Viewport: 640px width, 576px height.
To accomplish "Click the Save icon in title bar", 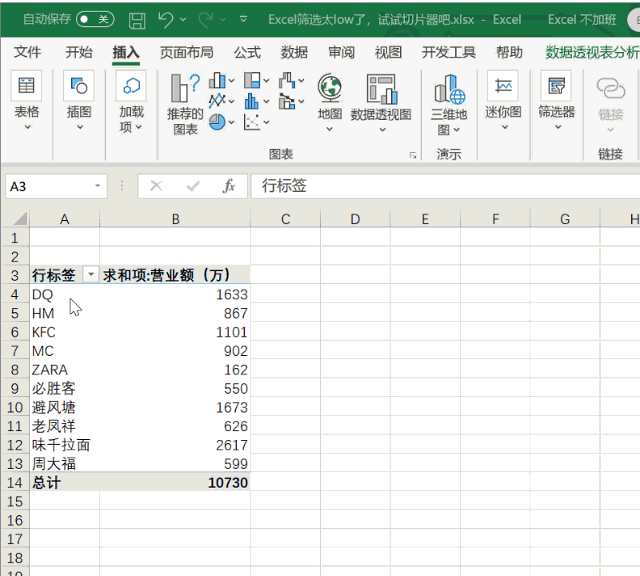I will 137,20.
